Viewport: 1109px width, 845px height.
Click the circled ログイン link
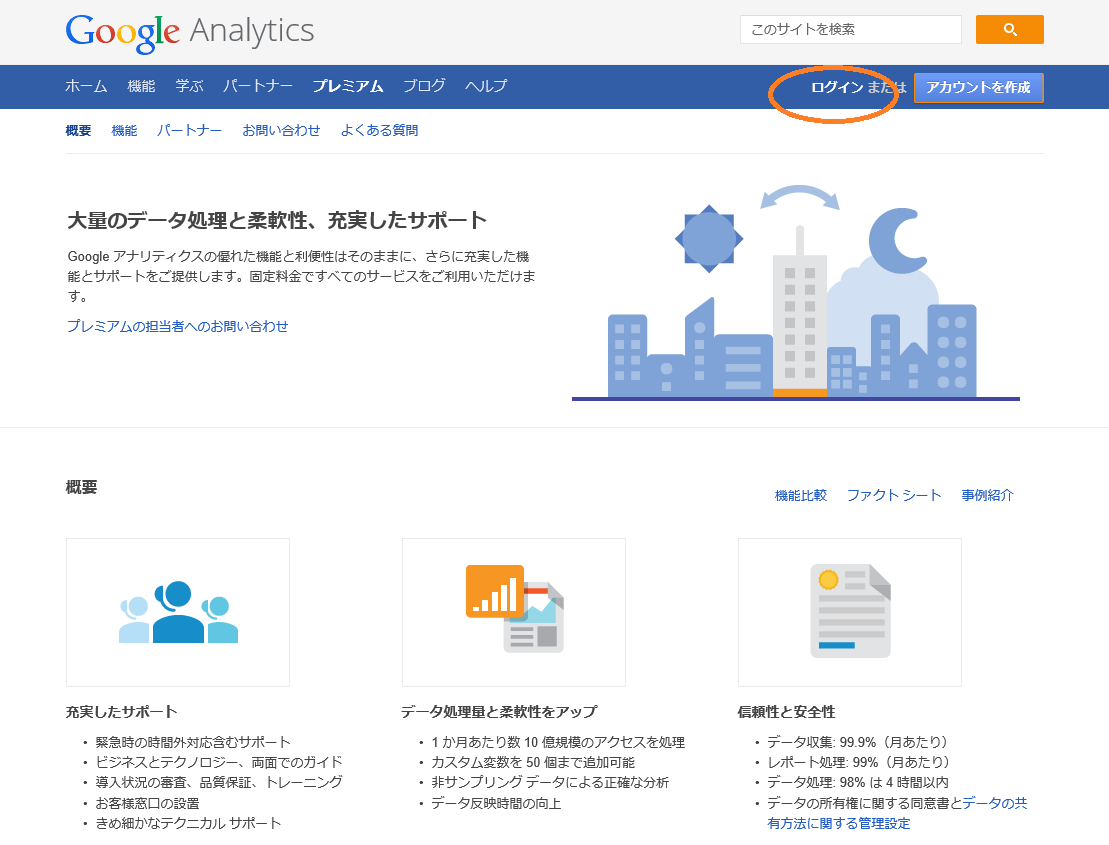[838, 88]
